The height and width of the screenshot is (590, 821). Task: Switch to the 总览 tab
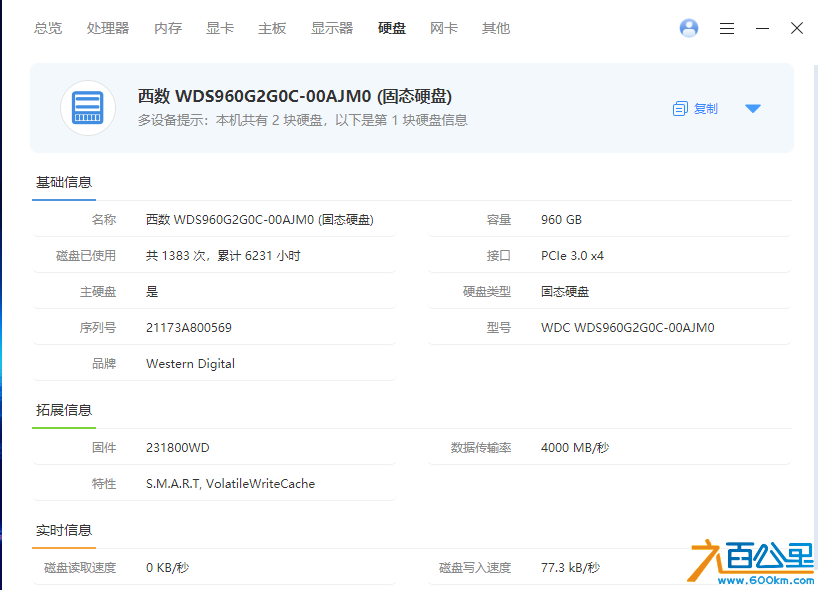pos(48,28)
